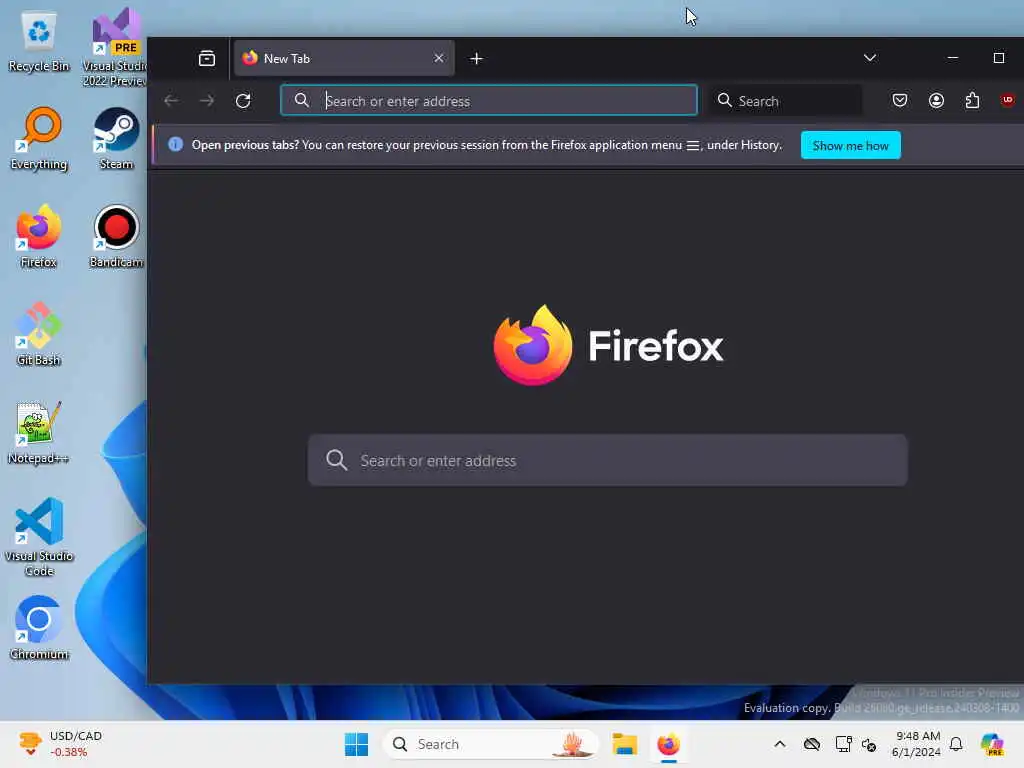
Task: Launch Bandicam from the desktop
Action: [116, 236]
